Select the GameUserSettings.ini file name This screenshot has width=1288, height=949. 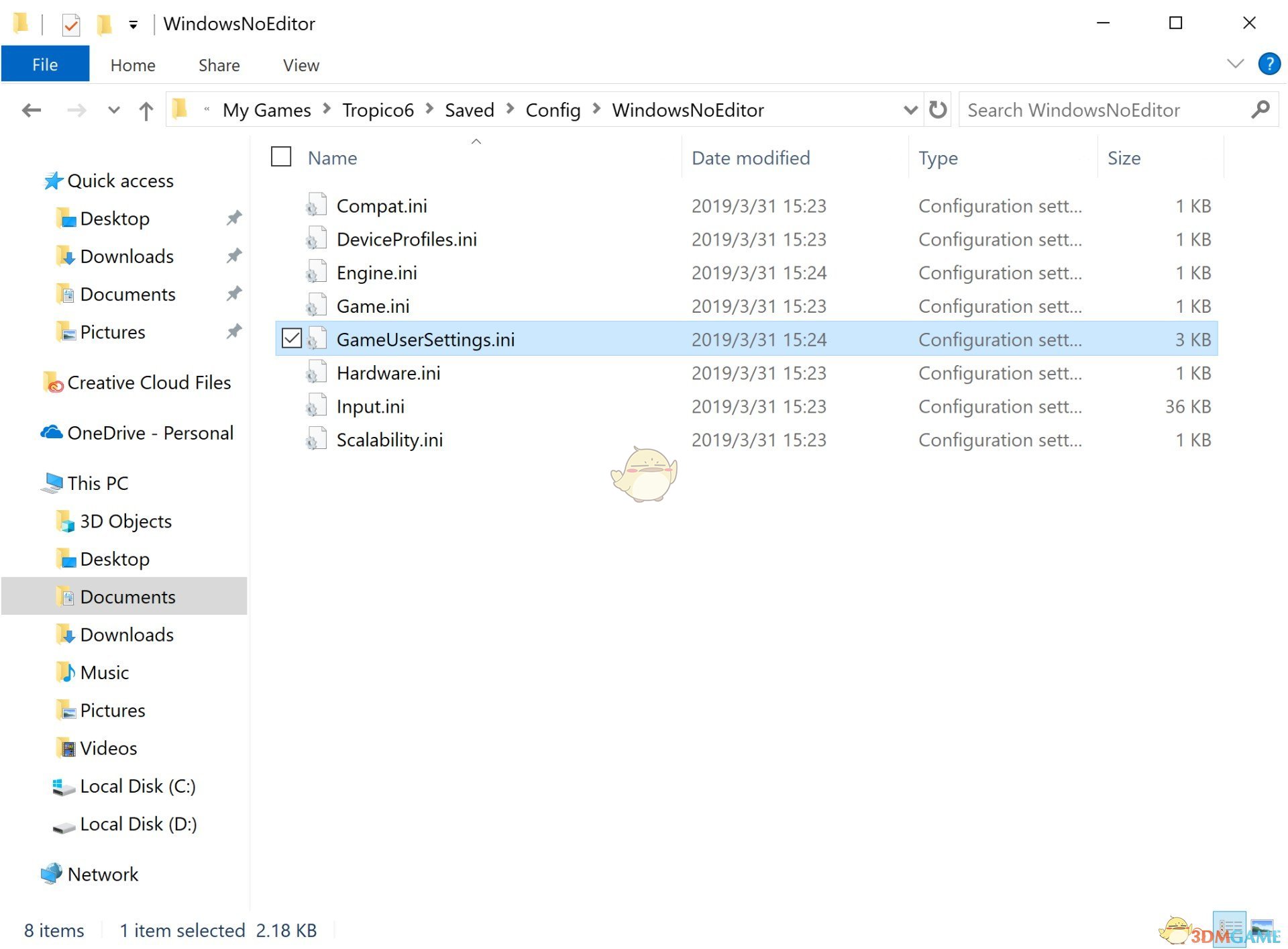click(x=425, y=340)
